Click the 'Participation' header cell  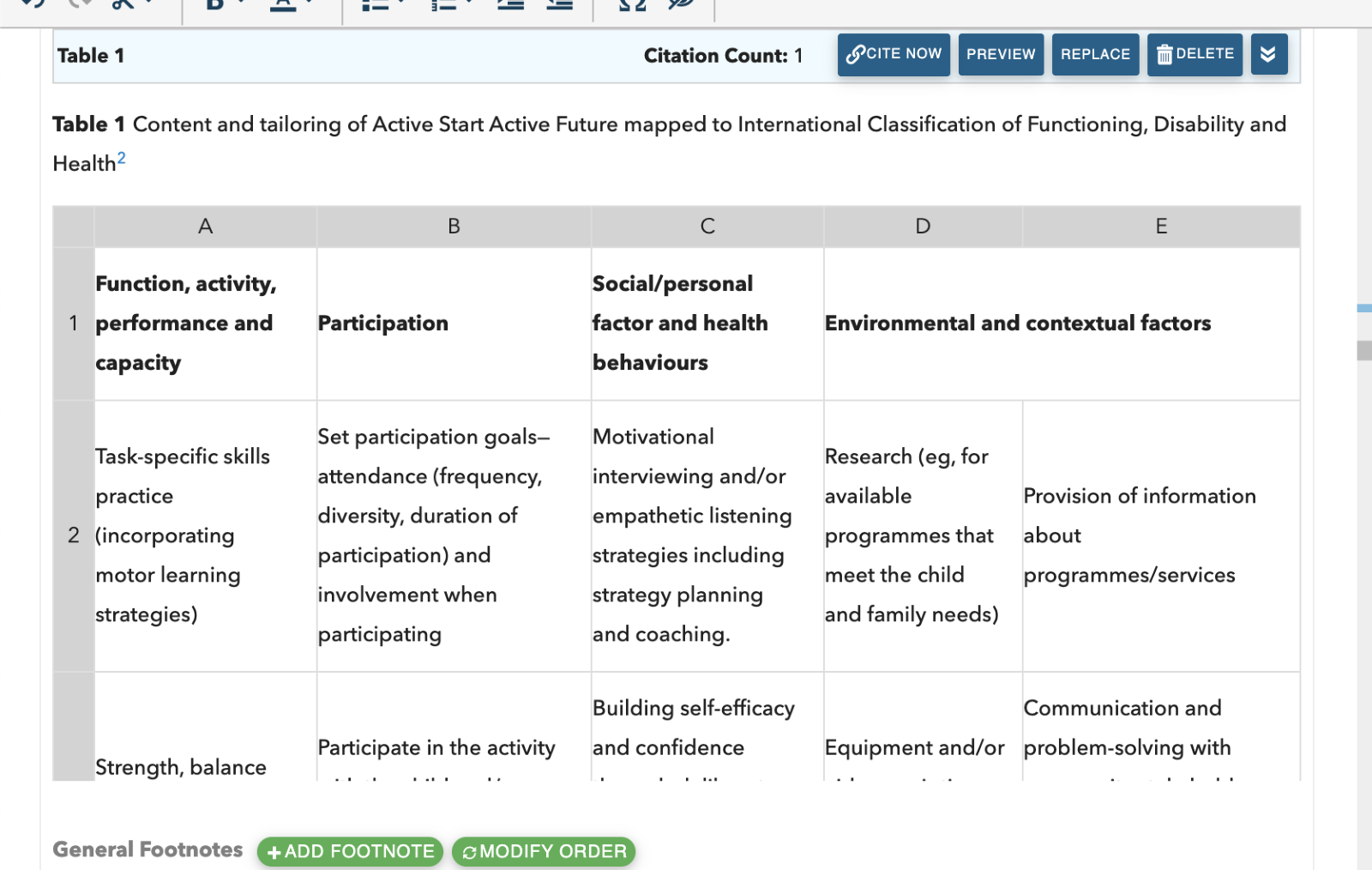454,323
